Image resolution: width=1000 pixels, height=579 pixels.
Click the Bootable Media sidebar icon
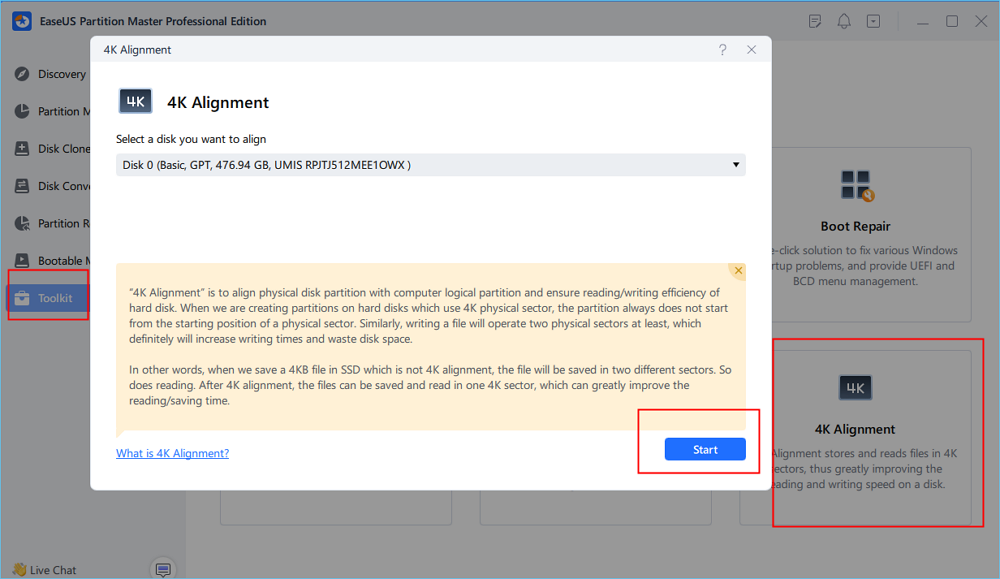tap(22, 260)
